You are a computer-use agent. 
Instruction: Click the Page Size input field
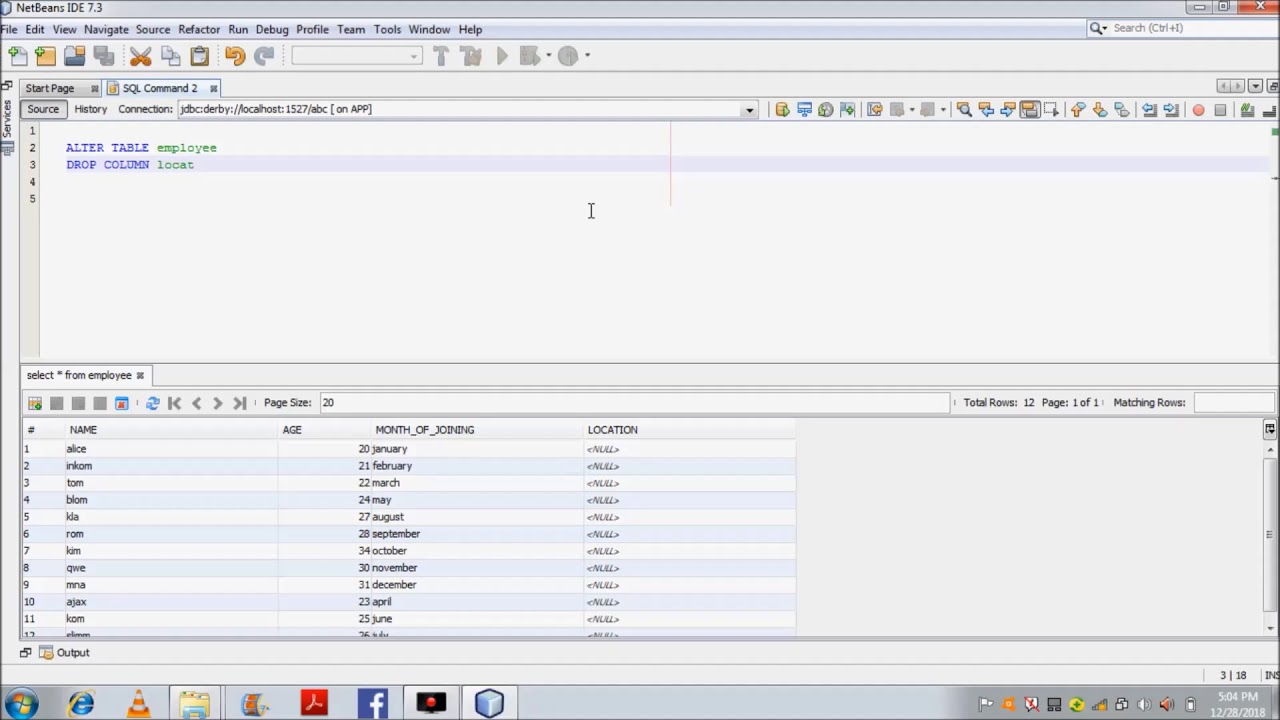tap(633, 403)
